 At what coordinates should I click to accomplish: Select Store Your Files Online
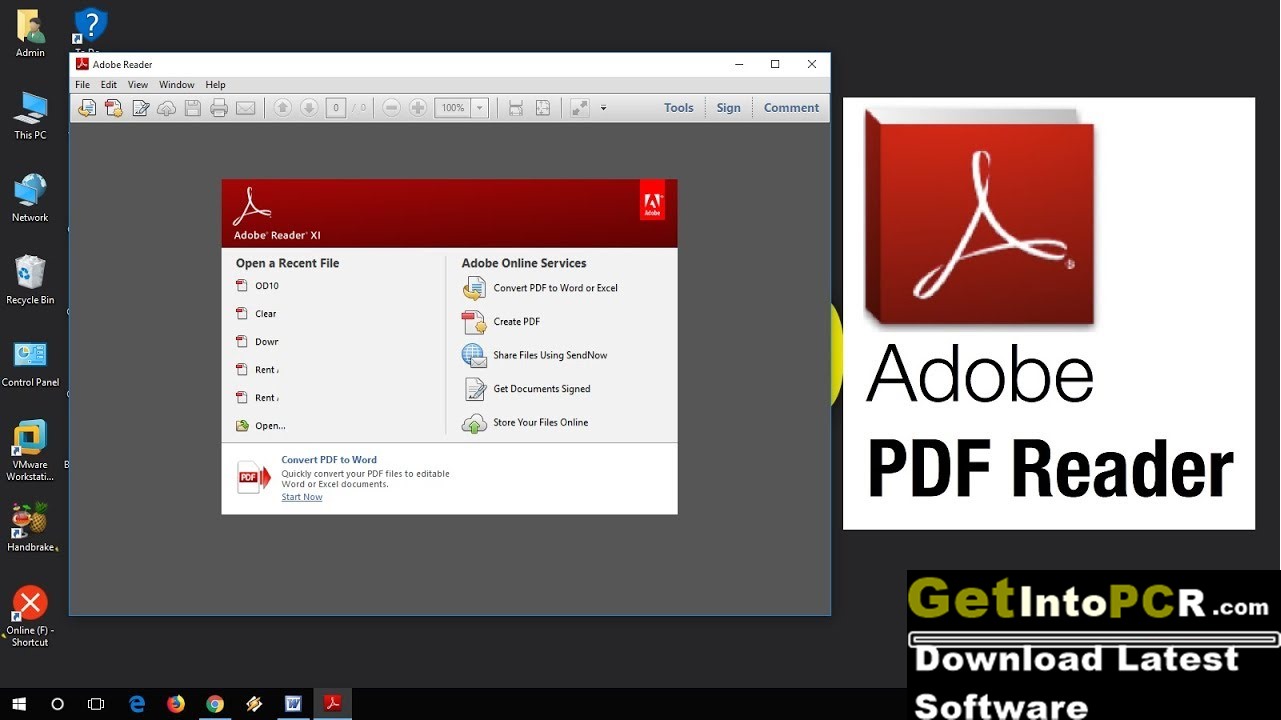point(525,423)
